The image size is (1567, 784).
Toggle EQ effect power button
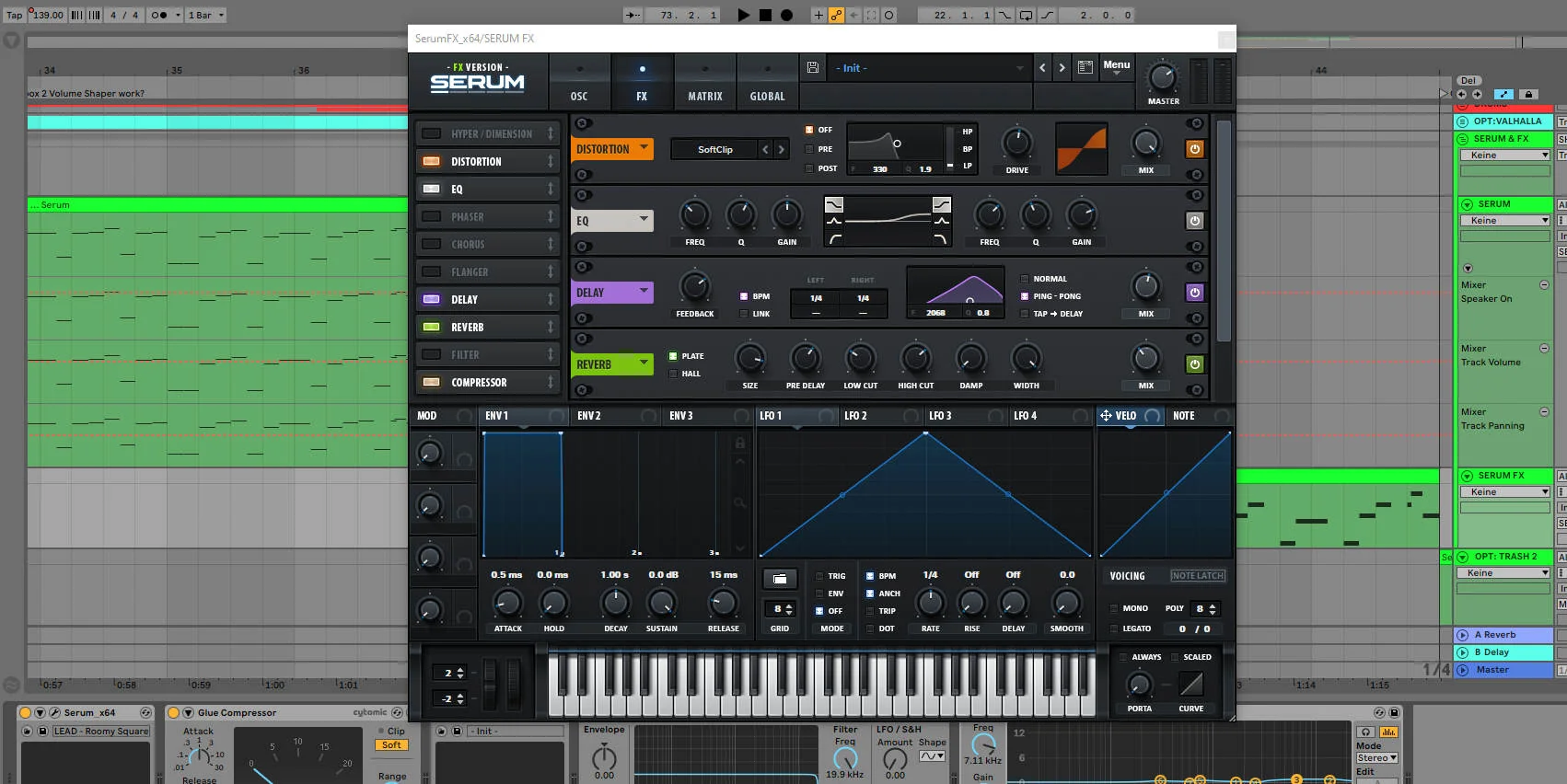pos(1194,221)
